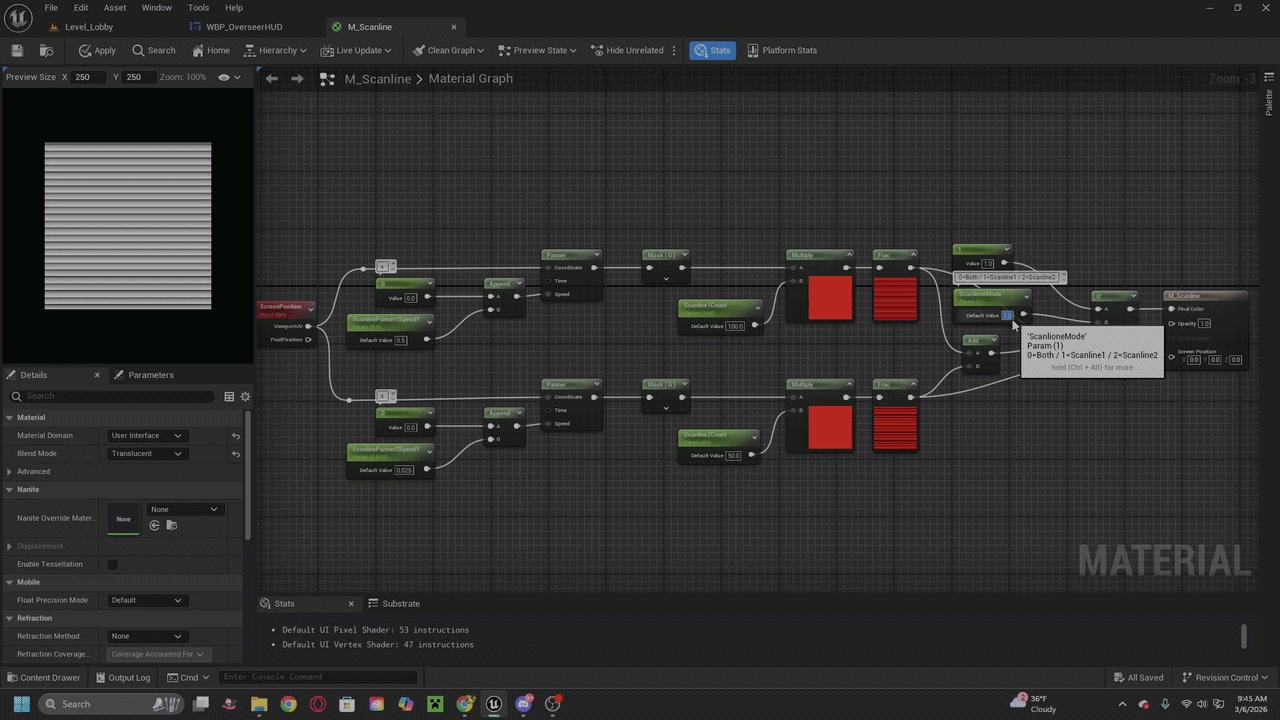The width and height of the screenshot is (1280, 720).
Task: Click the property matrix grid icon in Details
Action: coord(229,396)
